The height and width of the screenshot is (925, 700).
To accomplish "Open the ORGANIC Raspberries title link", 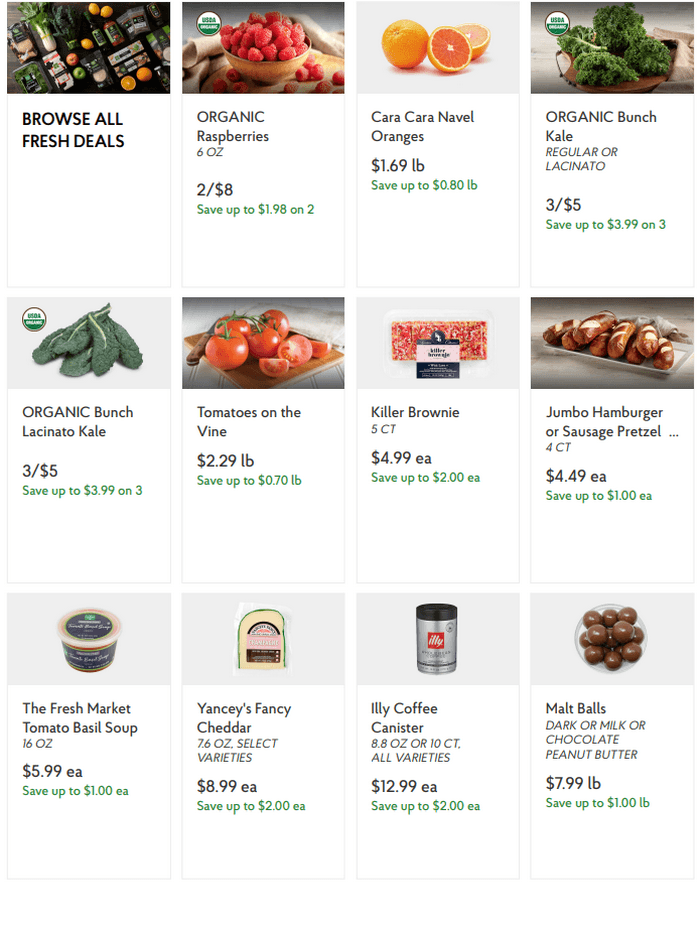I will pyautogui.click(x=232, y=126).
